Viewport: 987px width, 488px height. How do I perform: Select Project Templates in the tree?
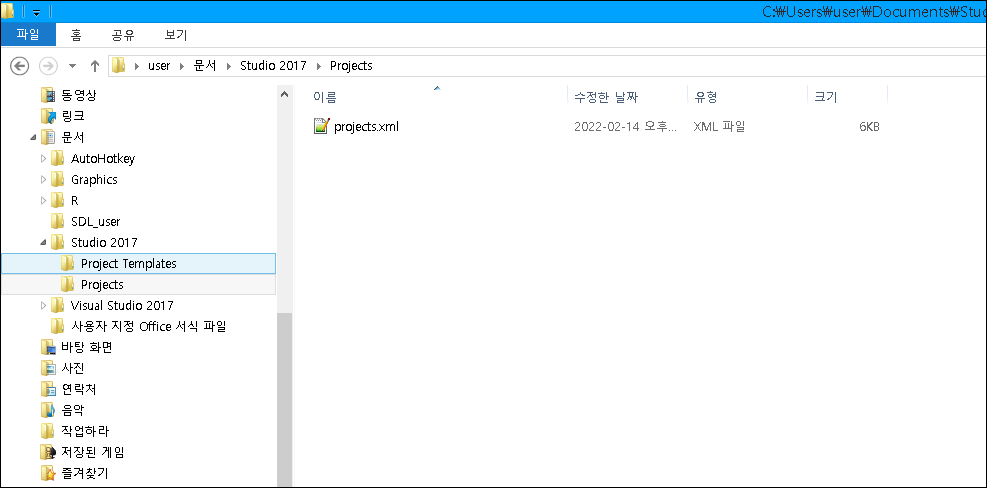click(x=128, y=264)
